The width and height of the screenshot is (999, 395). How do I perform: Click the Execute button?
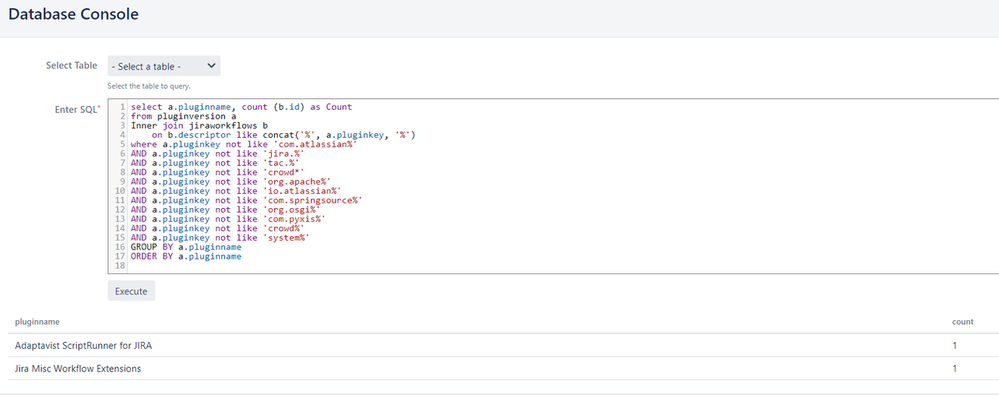coord(131,291)
